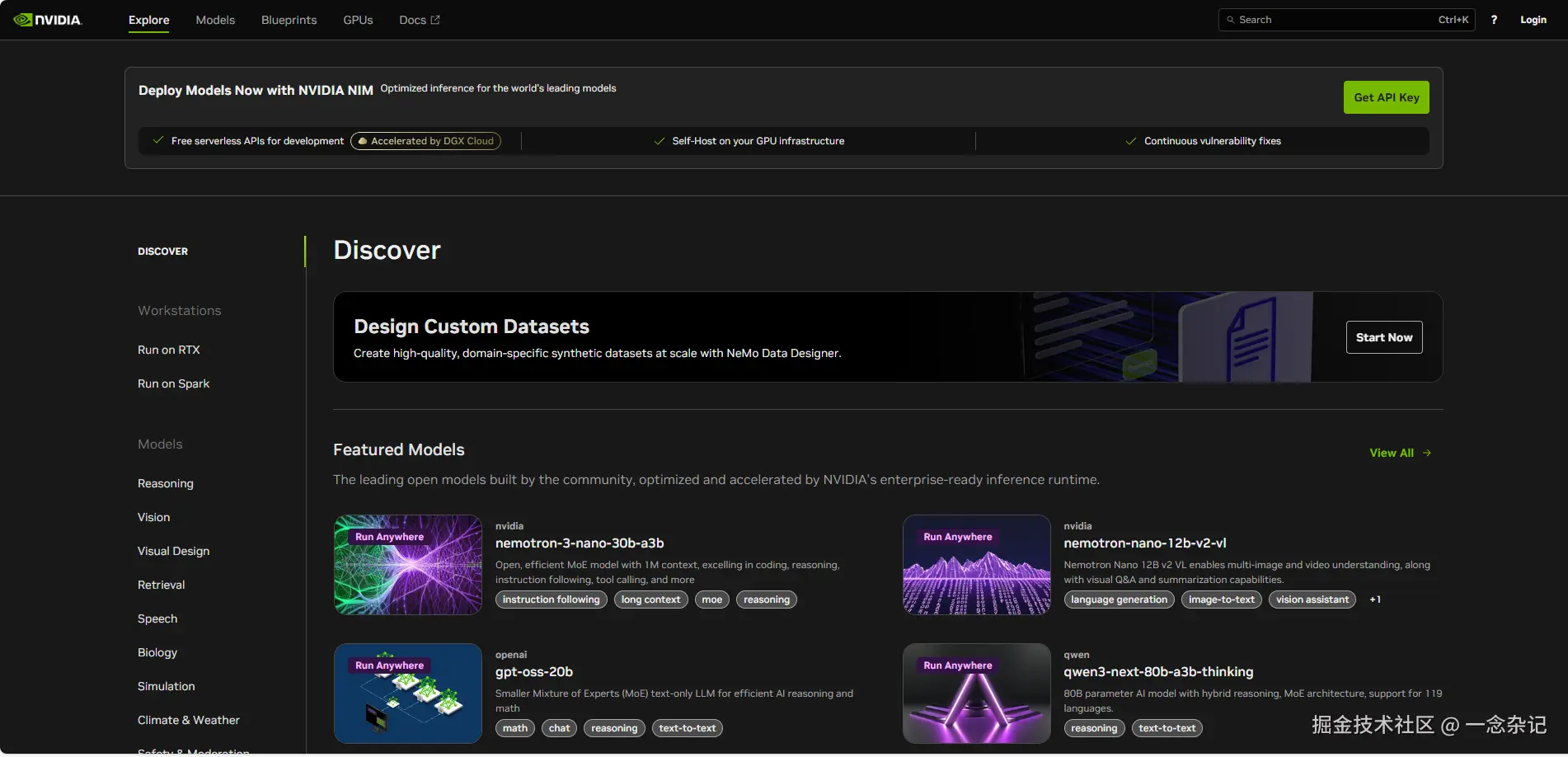This screenshot has width=1568, height=757.
Task: Click the Docs external link icon
Action: [x=435, y=20]
